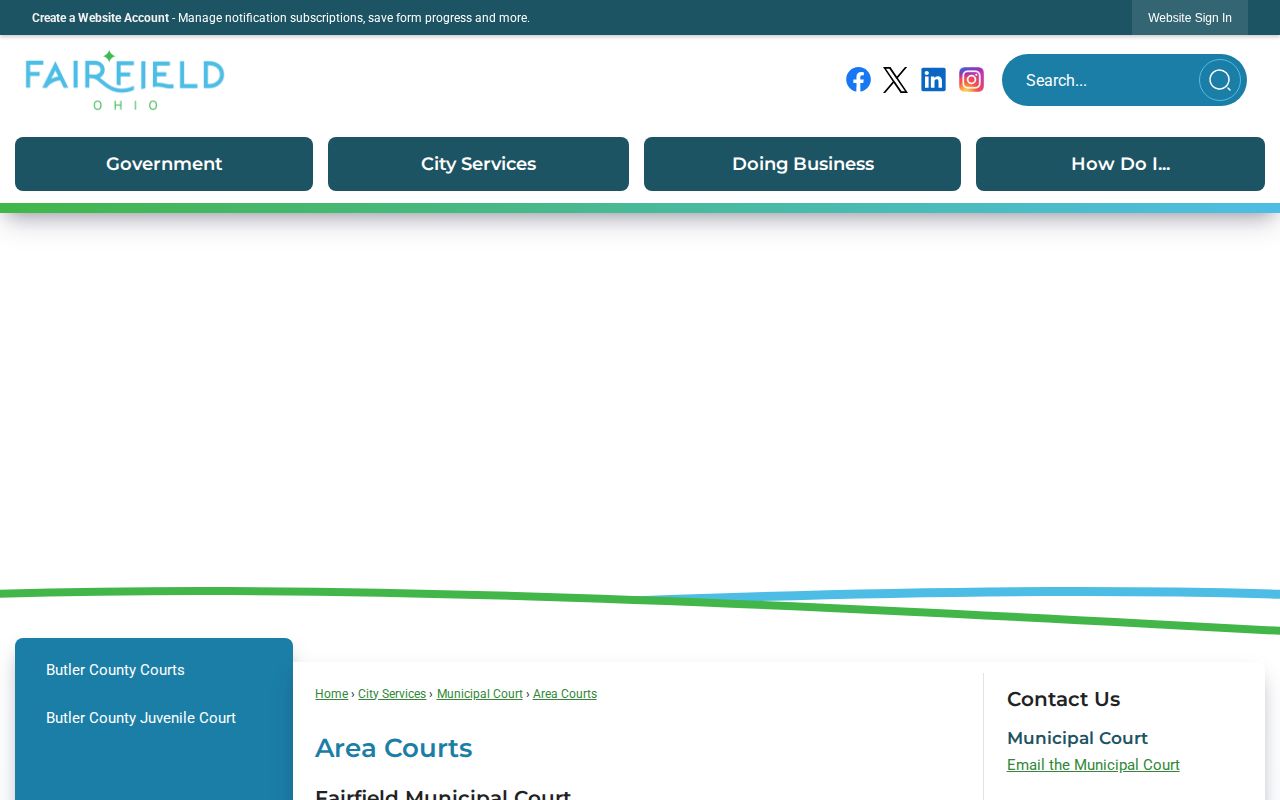This screenshot has height=800, width=1280.
Task: Click the Fairfield Ohio logo
Action: click(125, 80)
